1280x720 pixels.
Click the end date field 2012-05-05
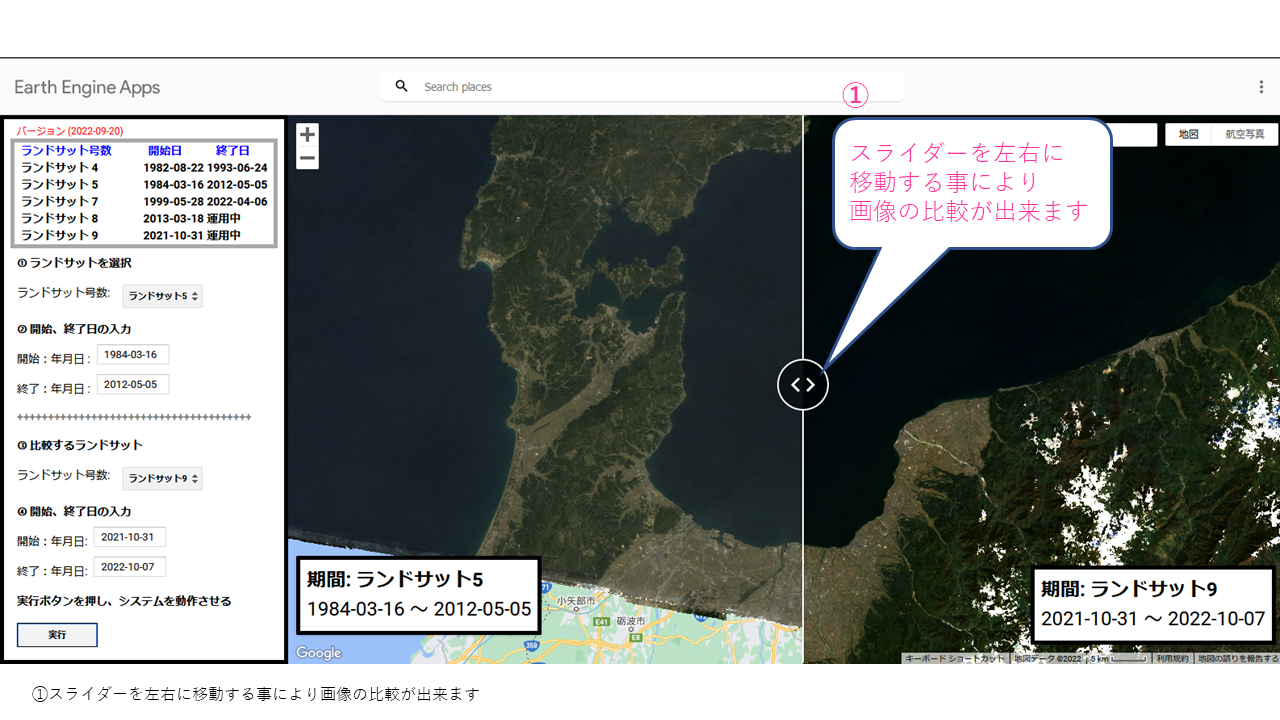pyautogui.click(x=133, y=385)
